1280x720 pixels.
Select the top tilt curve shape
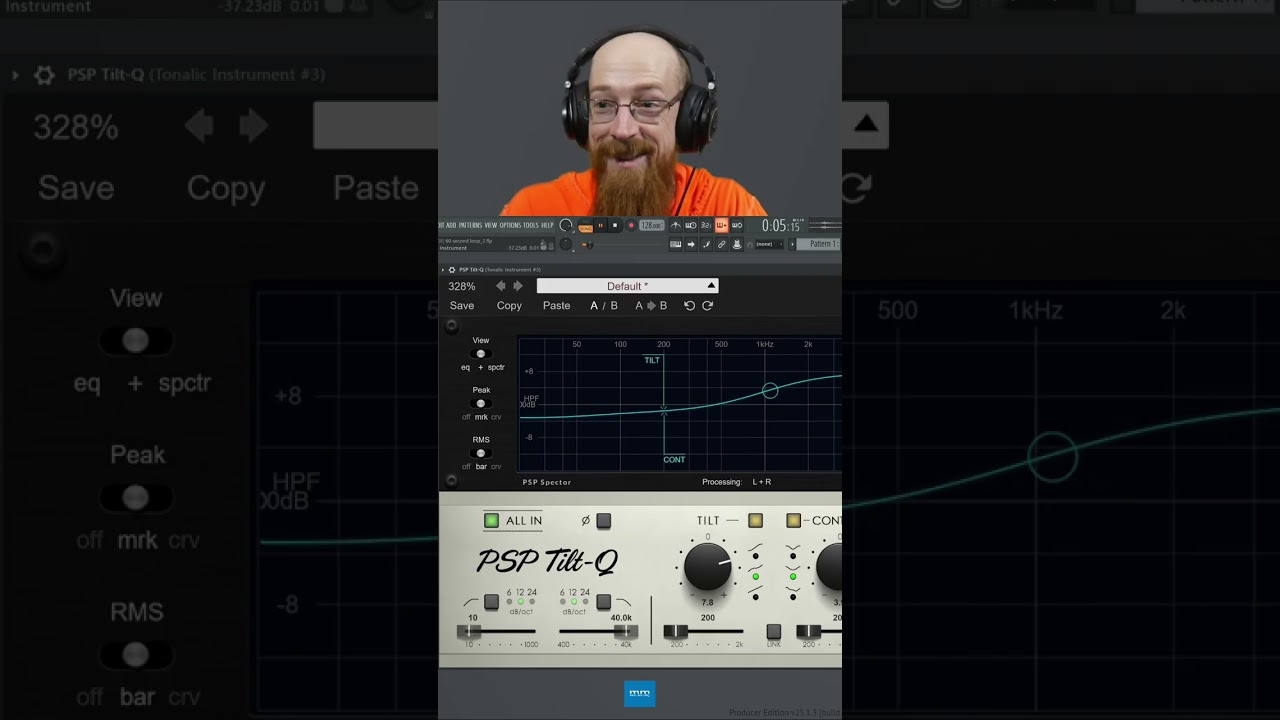(755, 556)
